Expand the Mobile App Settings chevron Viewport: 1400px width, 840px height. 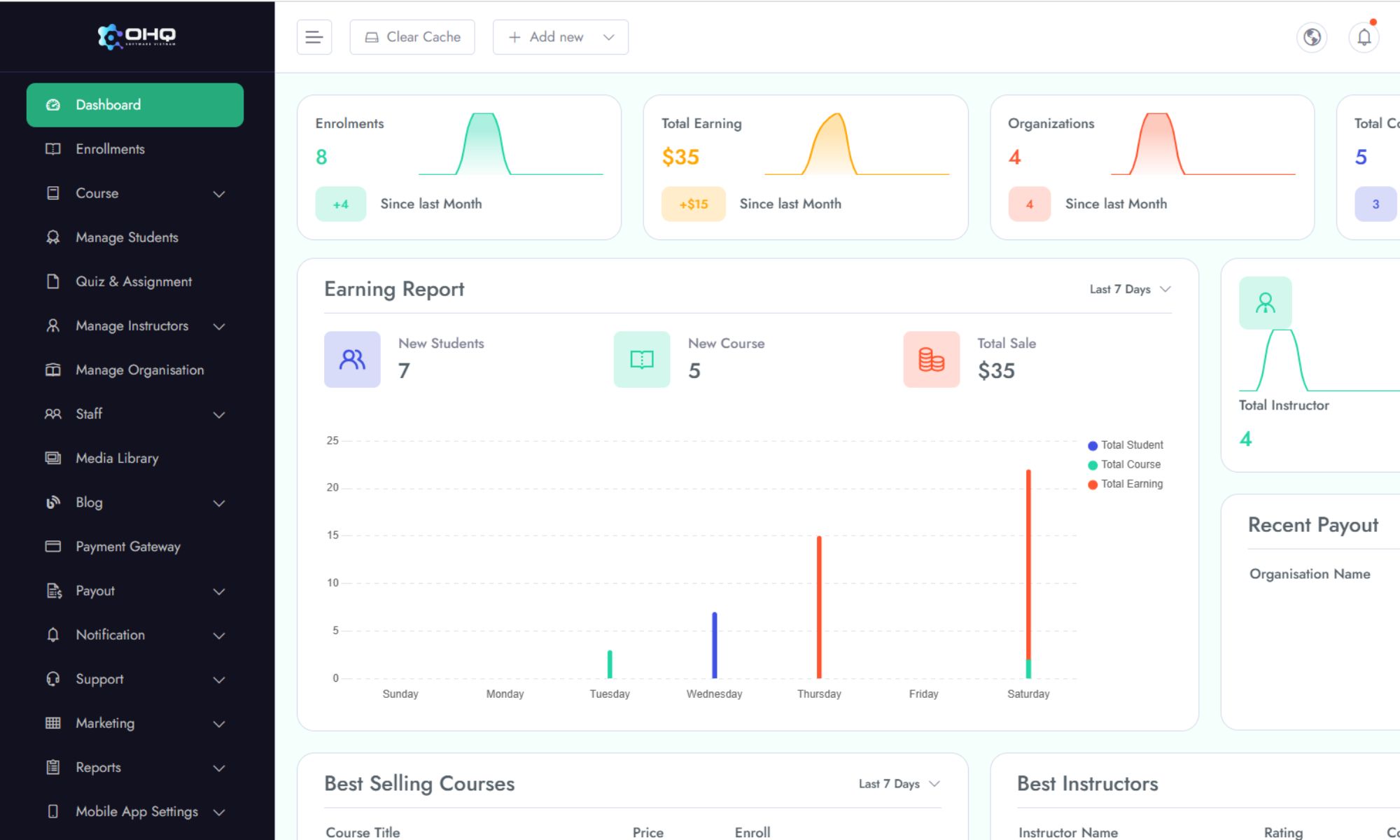[219, 812]
